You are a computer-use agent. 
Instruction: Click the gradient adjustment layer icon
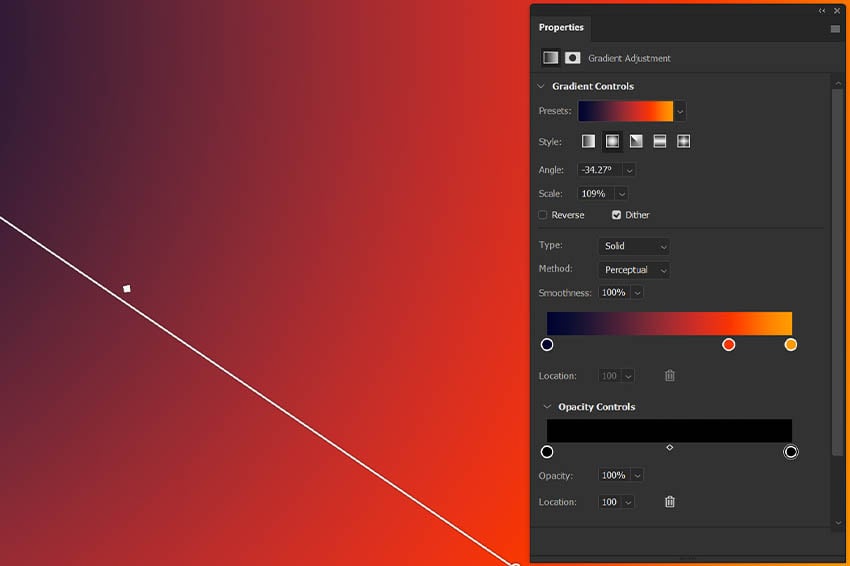[x=550, y=57]
